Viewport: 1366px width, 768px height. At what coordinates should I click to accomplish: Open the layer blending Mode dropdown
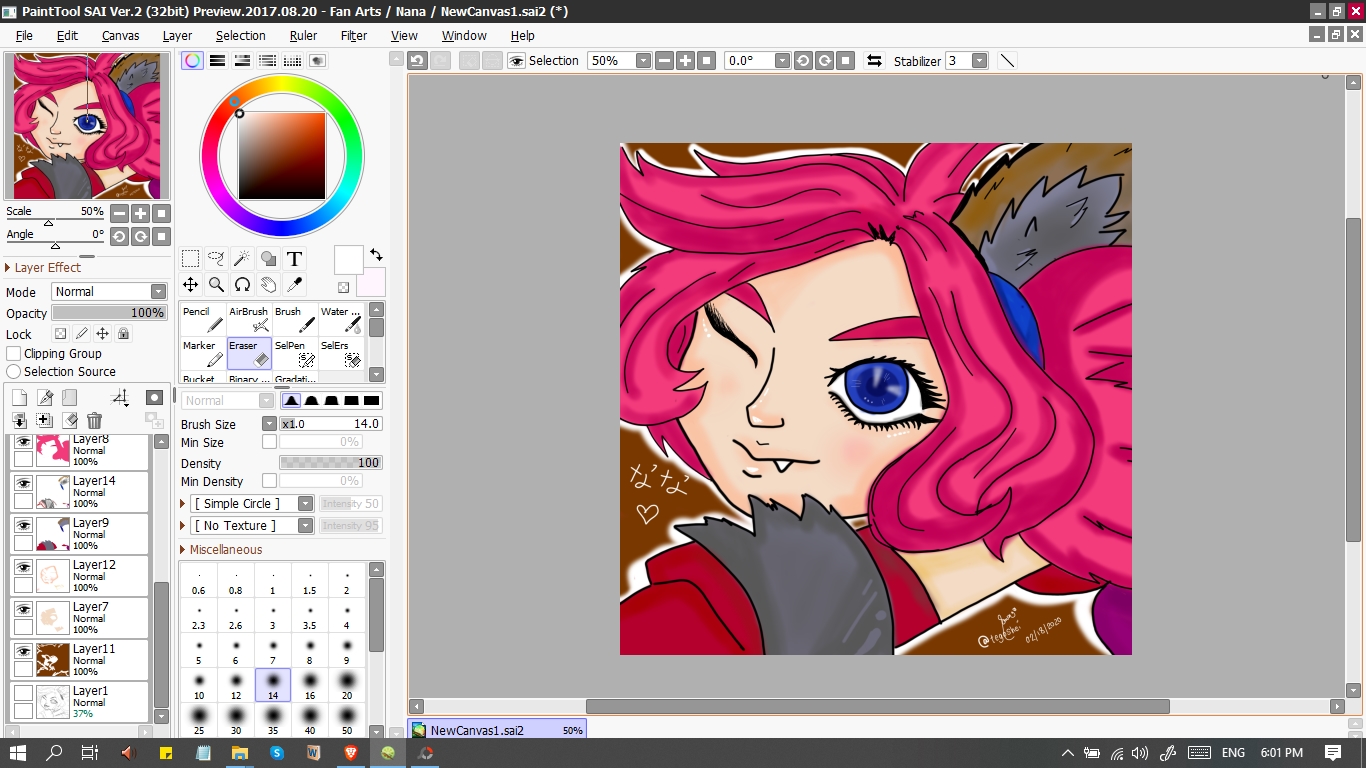109,291
